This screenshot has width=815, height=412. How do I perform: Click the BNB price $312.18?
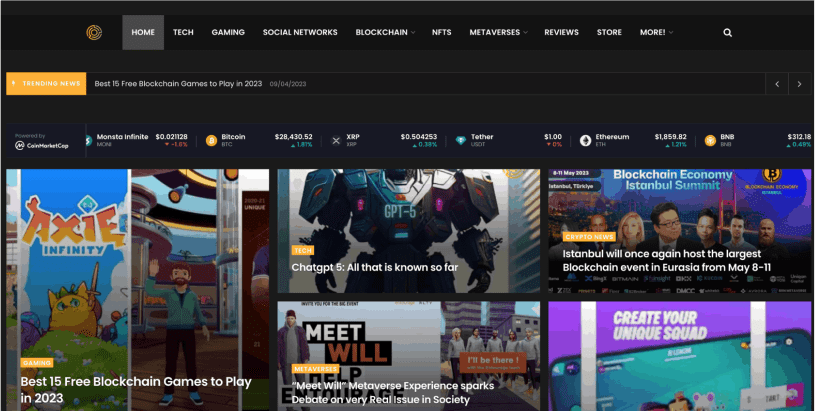tap(799, 137)
